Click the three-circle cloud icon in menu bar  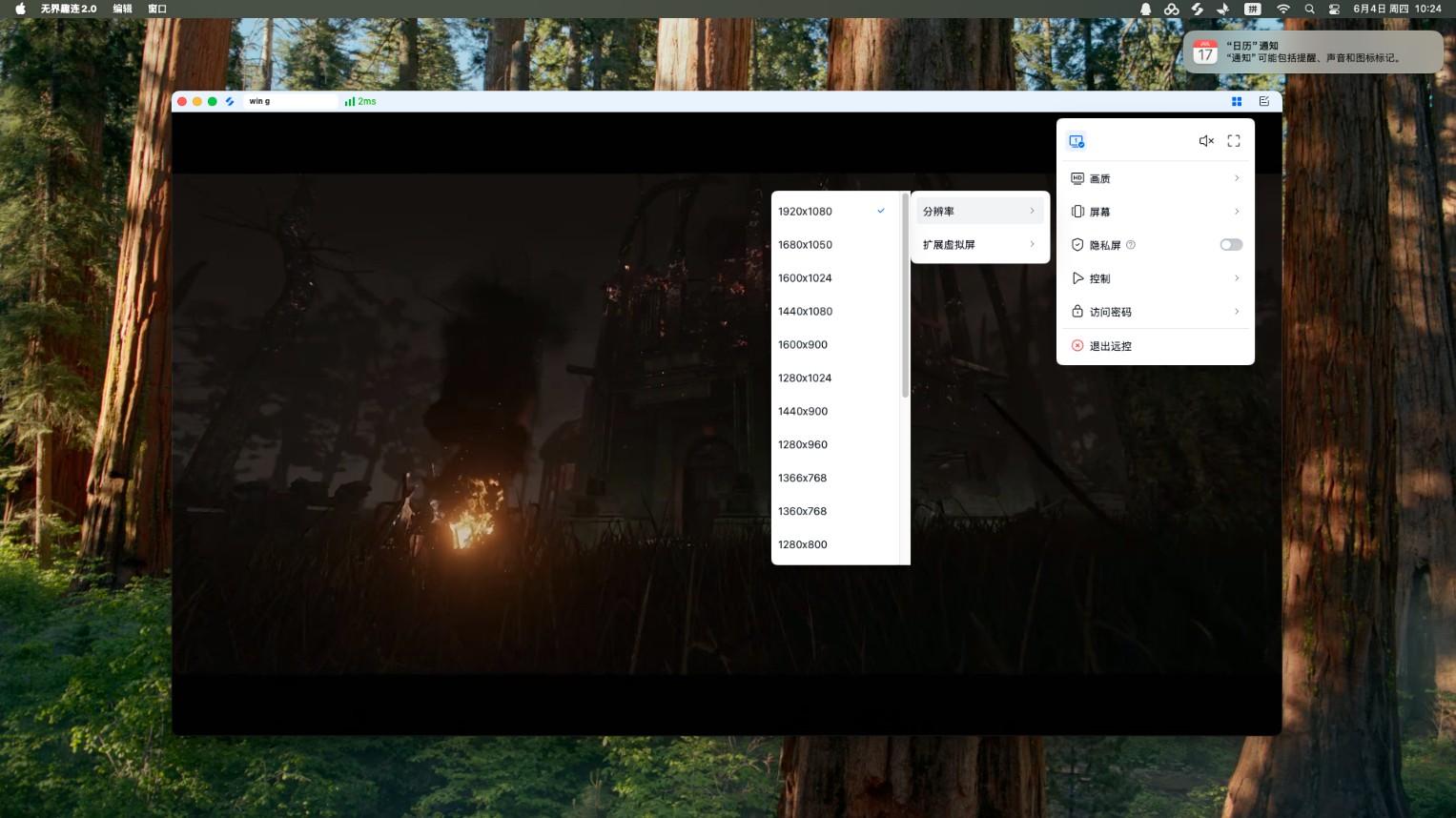click(1172, 9)
